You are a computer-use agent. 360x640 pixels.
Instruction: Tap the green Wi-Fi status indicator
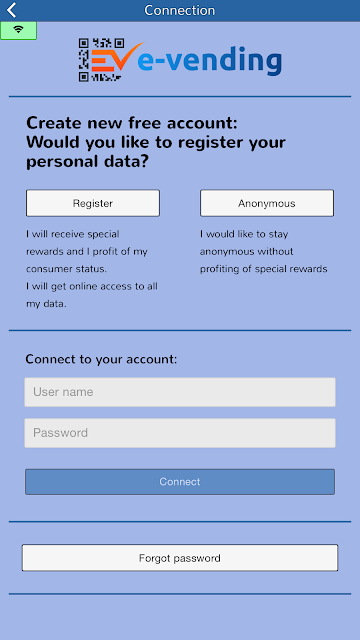pos(18,30)
